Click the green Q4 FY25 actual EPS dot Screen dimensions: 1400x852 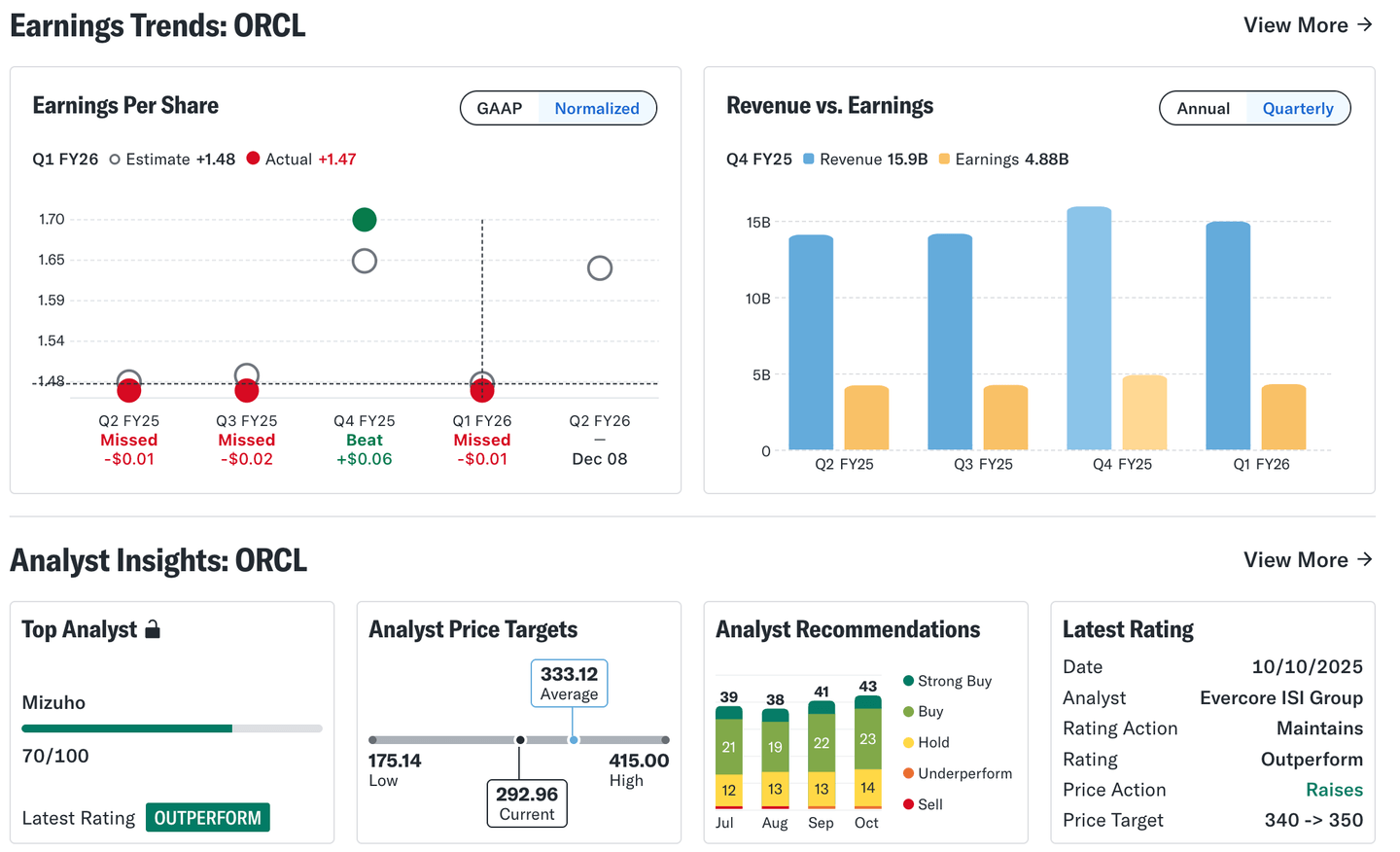tap(365, 220)
